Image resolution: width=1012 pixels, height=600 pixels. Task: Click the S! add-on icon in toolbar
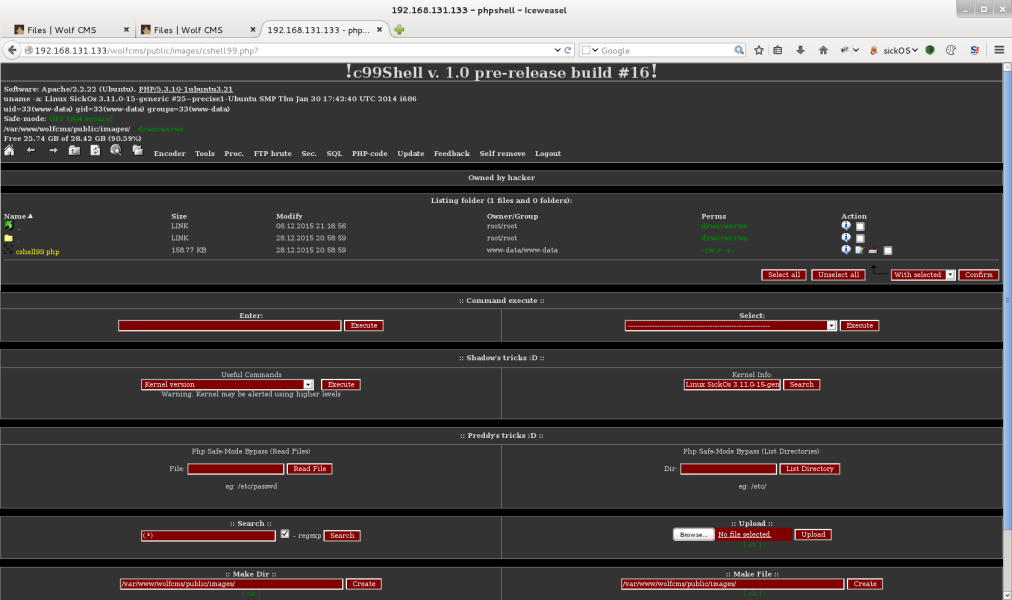(975, 50)
